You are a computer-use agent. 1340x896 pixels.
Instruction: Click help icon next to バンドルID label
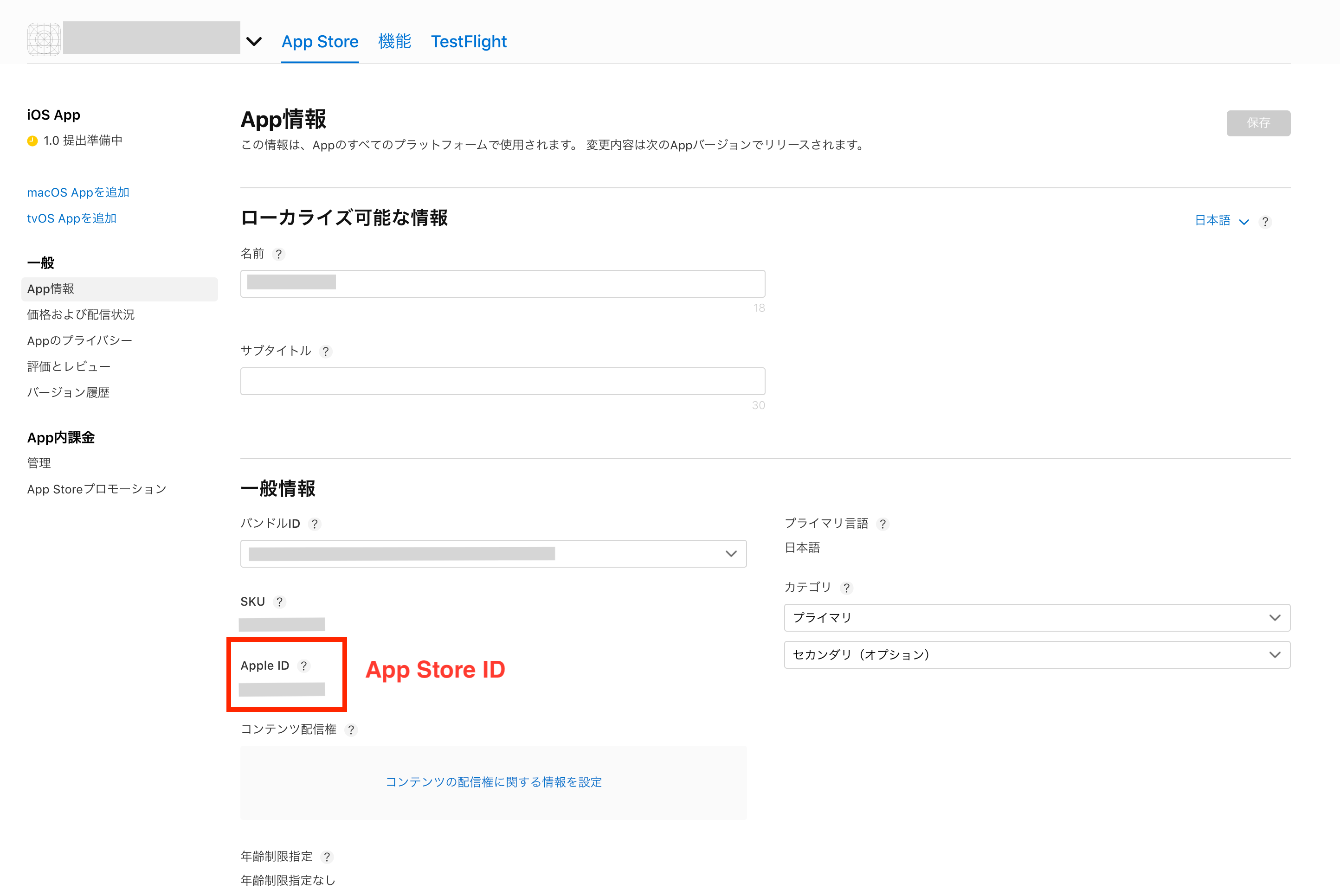(x=315, y=524)
